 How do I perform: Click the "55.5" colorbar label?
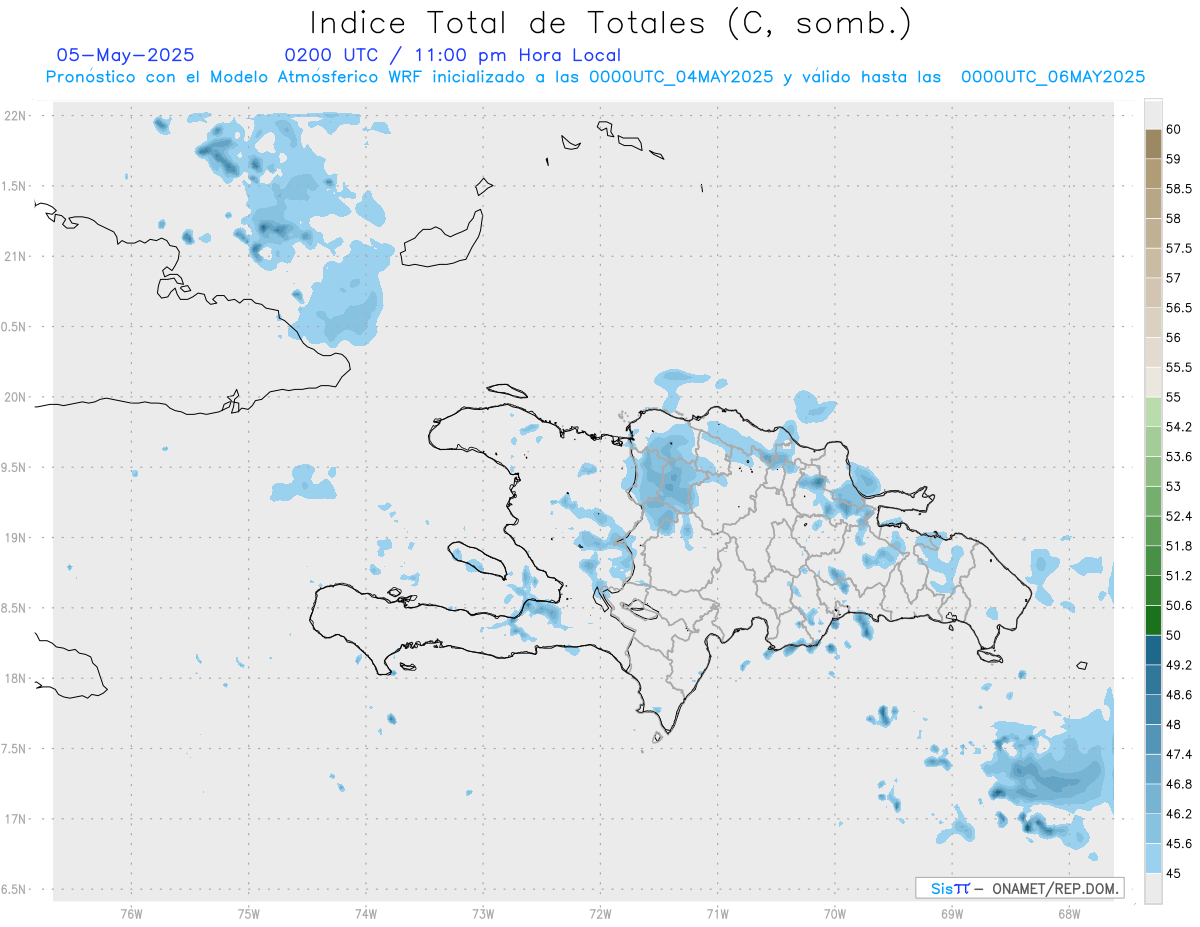point(1179,367)
